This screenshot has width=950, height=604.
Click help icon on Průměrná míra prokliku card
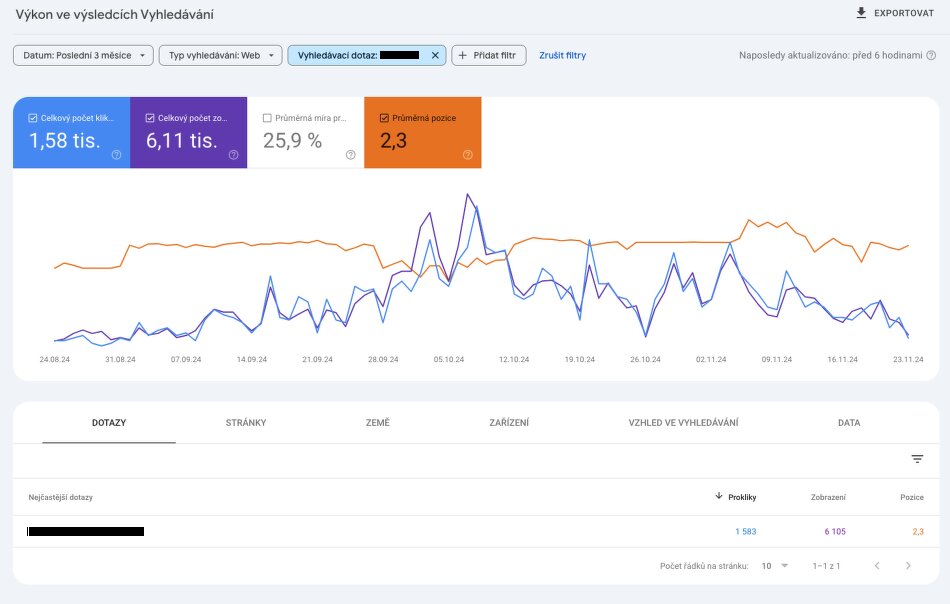pos(350,155)
